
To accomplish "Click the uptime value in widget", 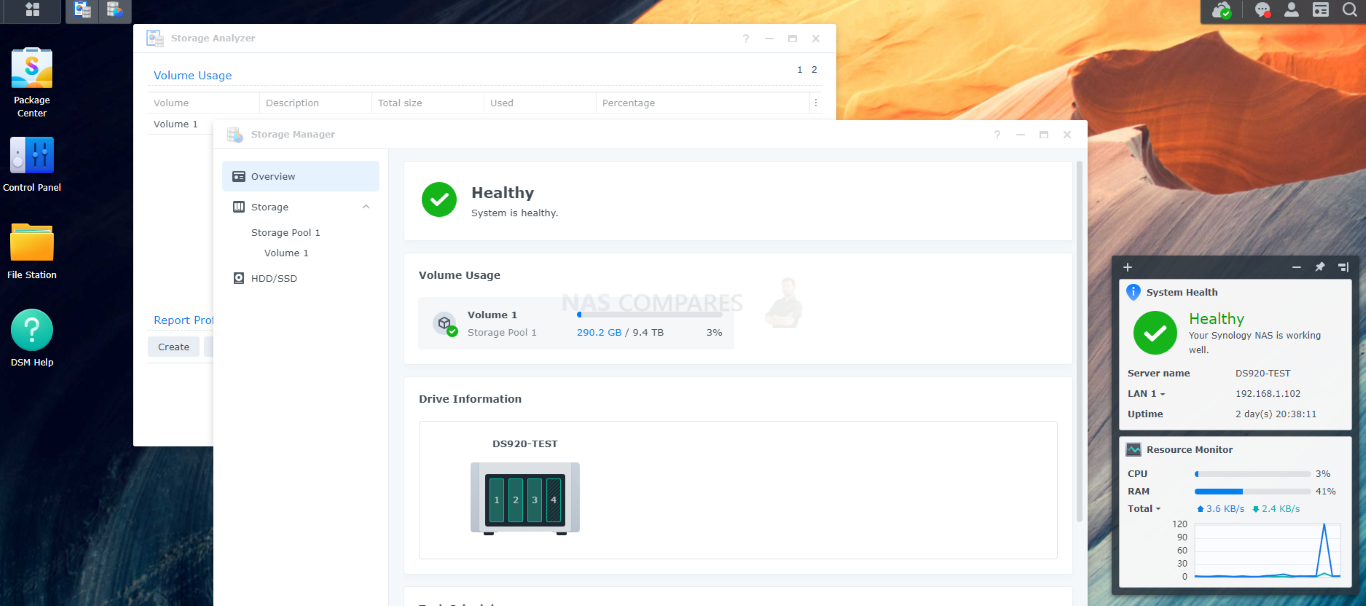I will (1276, 414).
